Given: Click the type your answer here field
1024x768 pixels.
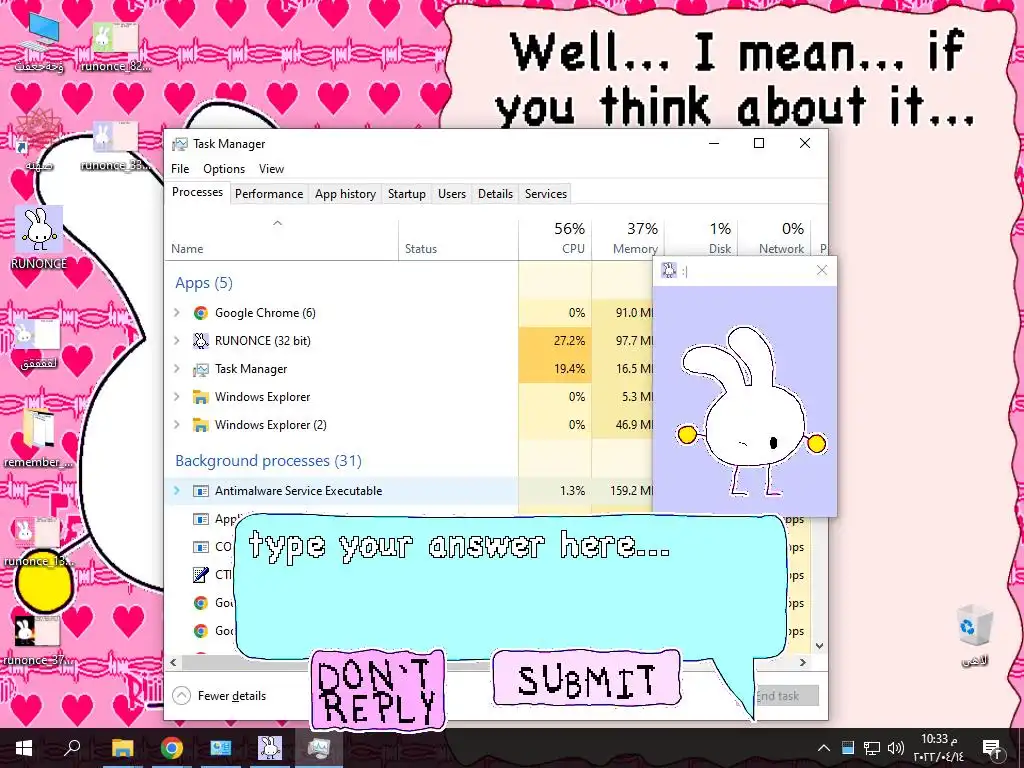Looking at the screenshot, I should click(509, 586).
